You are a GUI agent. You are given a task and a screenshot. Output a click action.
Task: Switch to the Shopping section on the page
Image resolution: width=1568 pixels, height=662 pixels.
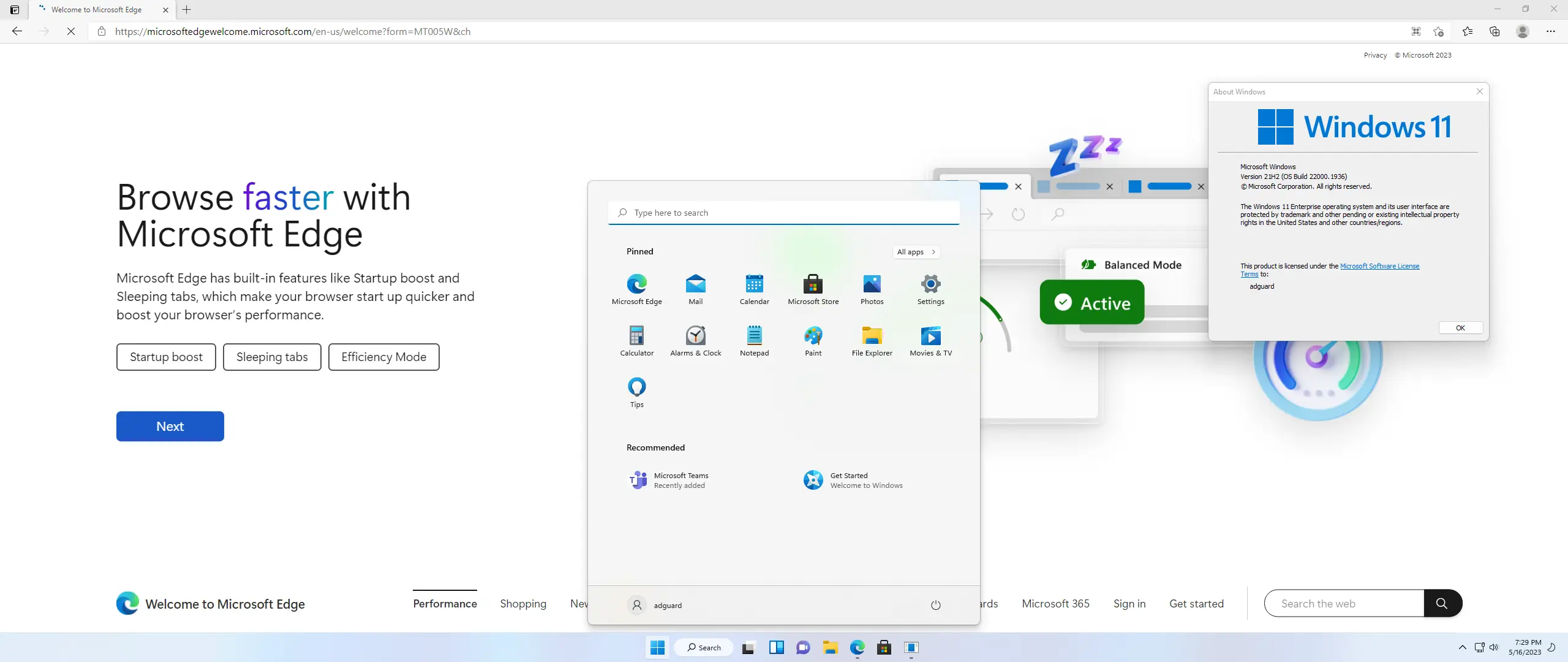click(522, 604)
